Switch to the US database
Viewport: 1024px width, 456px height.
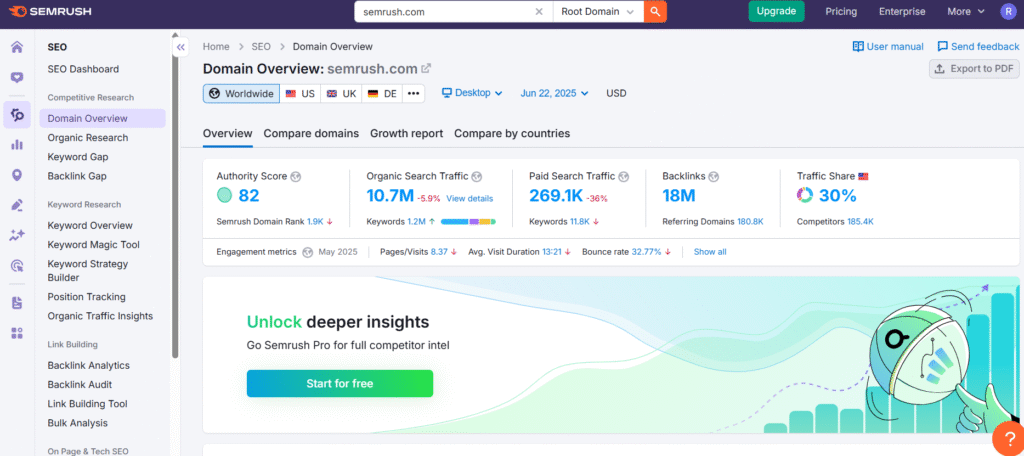tap(300, 93)
